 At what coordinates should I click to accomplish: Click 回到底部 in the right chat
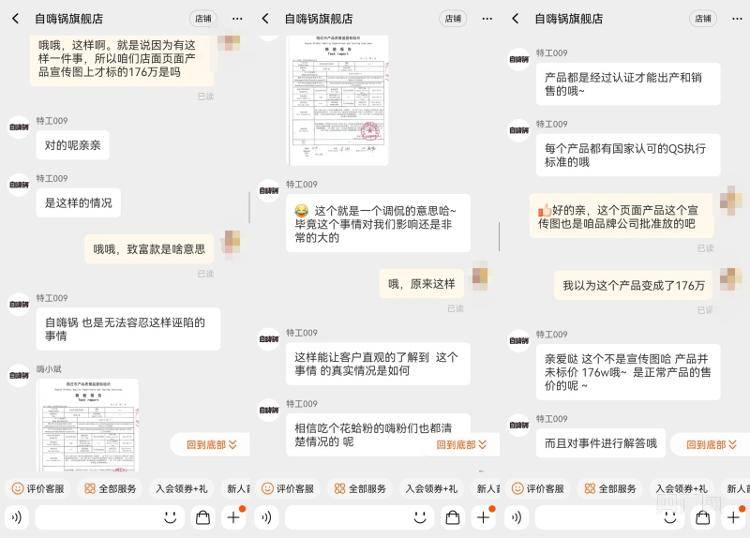pos(711,445)
